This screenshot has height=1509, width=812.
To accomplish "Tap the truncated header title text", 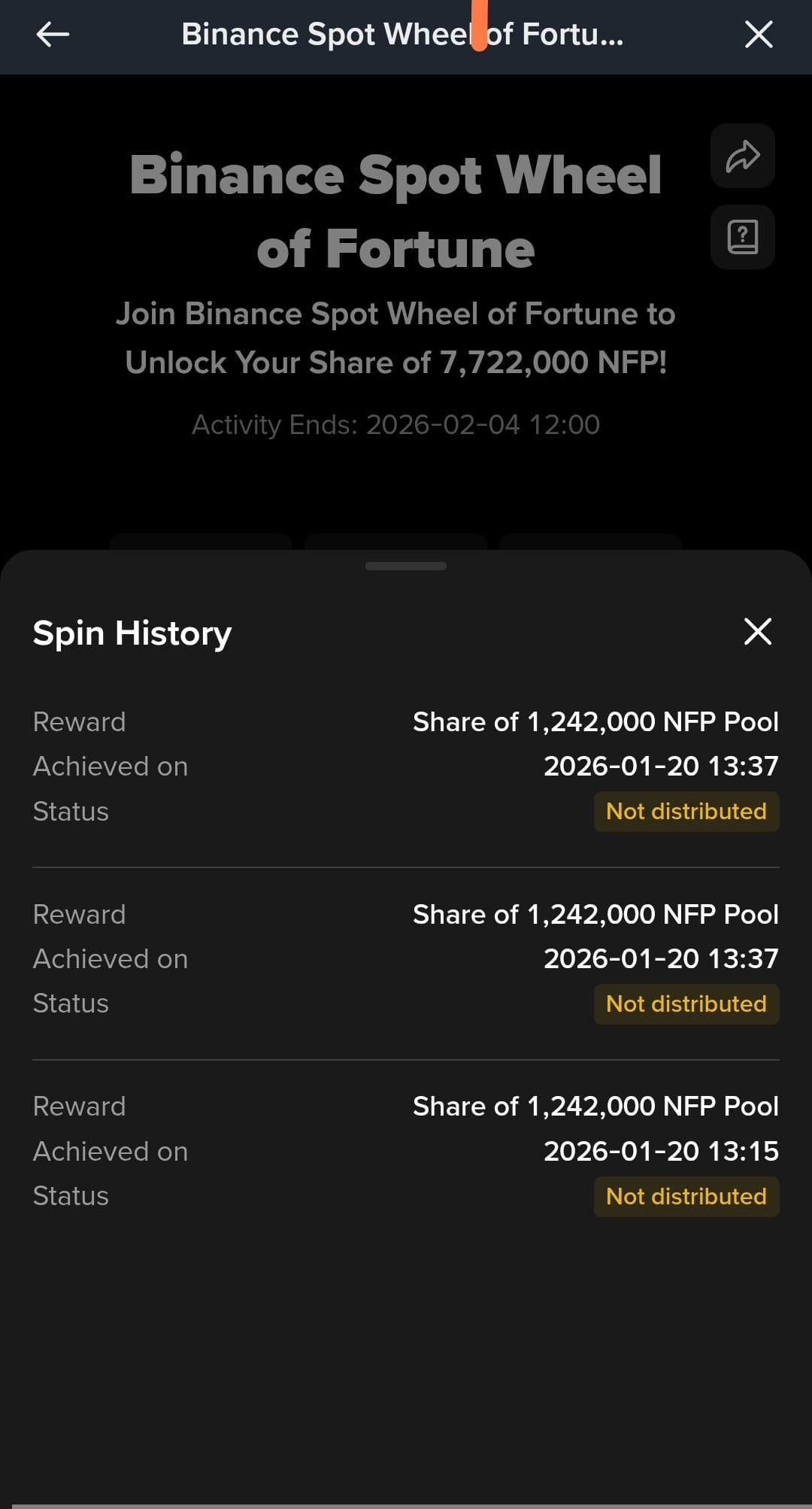I will click(402, 35).
